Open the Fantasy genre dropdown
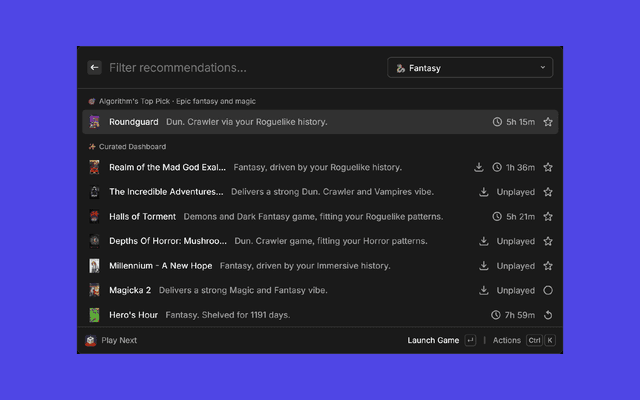640x400 pixels. 470,68
